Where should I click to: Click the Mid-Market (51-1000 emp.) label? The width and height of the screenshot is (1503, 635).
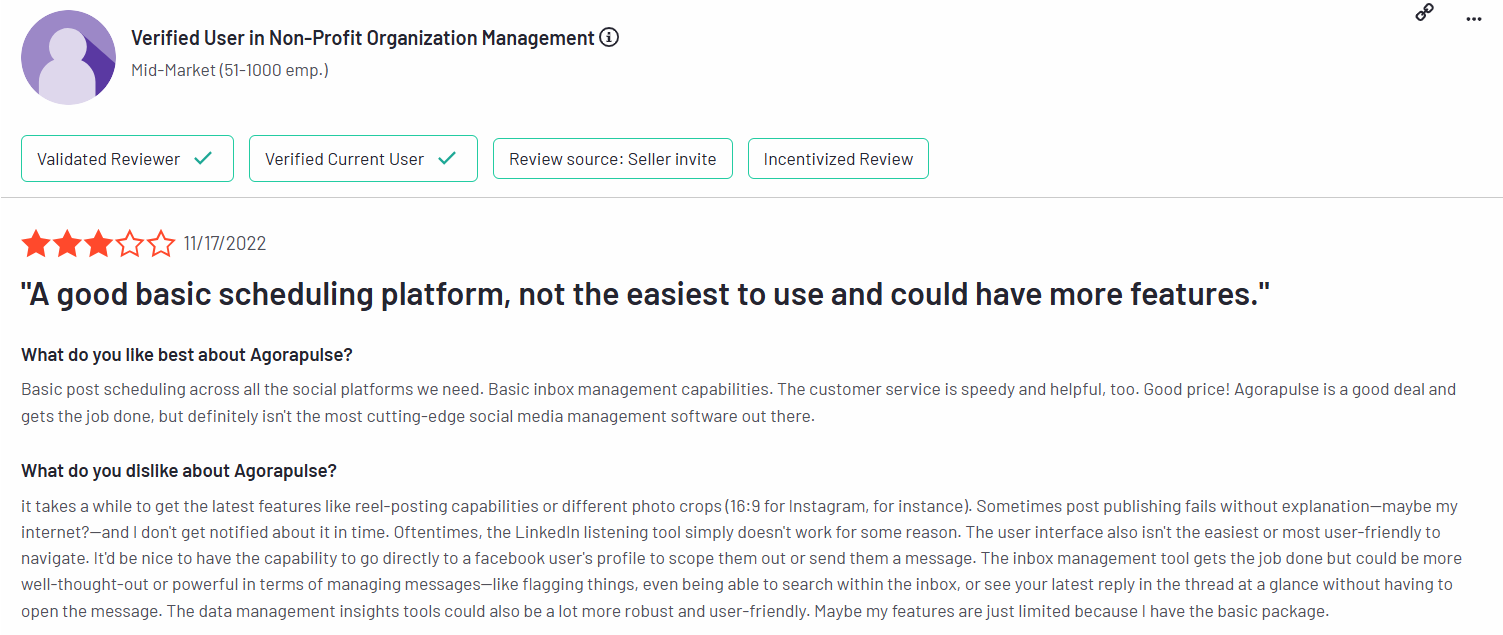pyautogui.click(x=230, y=70)
